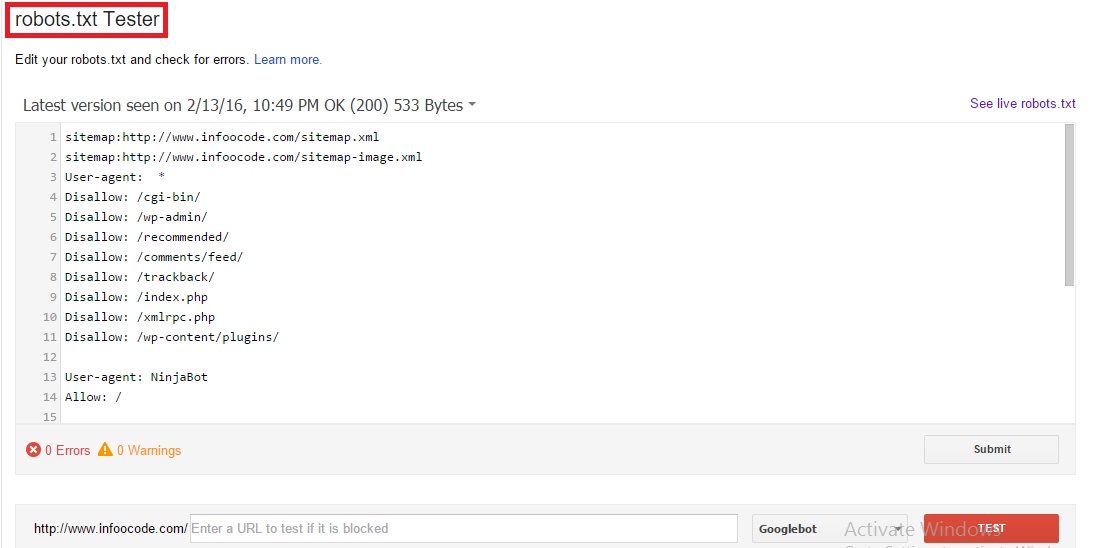Click the 0 Warnings label
Viewport: 1110px width, 548px height.
click(x=149, y=451)
